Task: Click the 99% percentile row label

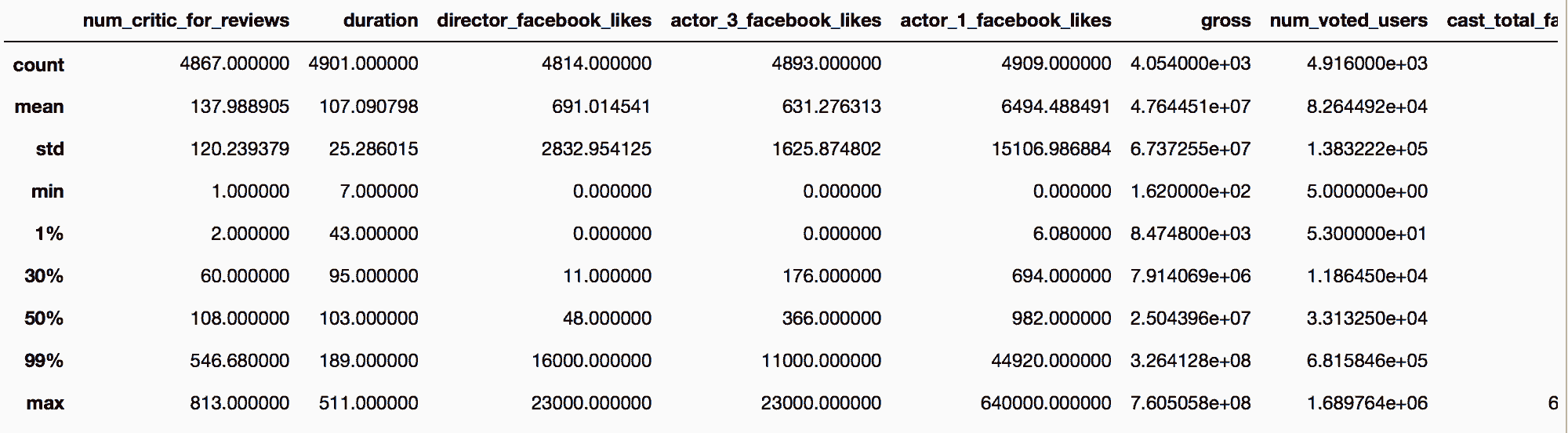Action: (x=44, y=362)
